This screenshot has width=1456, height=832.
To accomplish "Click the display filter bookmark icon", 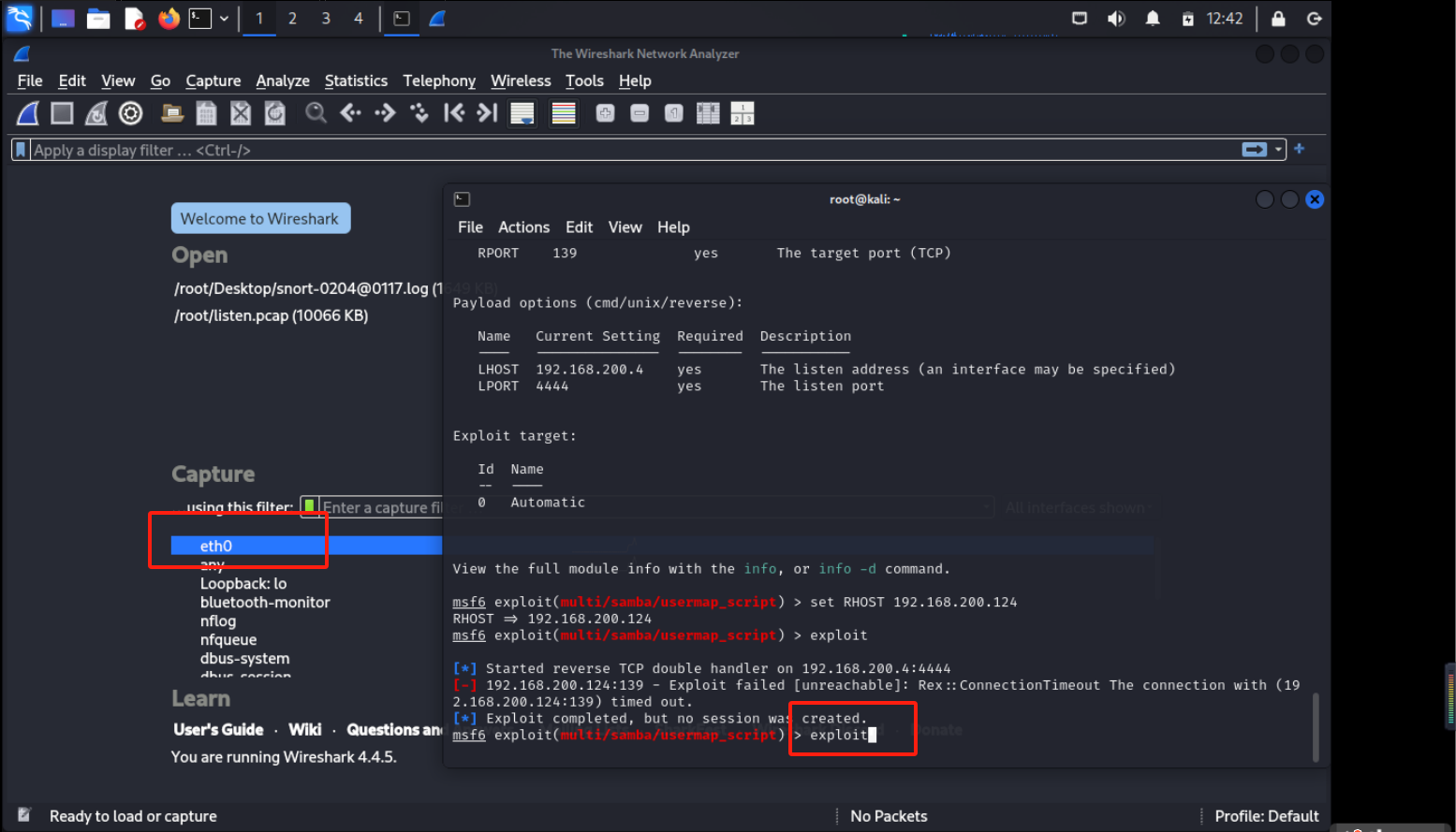I will pyautogui.click(x=21, y=150).
